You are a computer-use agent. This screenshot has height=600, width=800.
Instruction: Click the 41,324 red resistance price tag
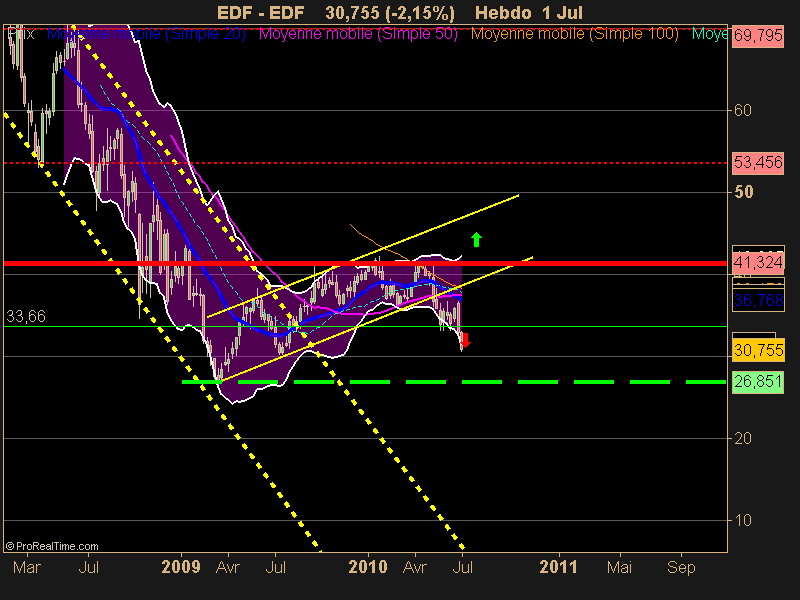(x=758, y=262)
